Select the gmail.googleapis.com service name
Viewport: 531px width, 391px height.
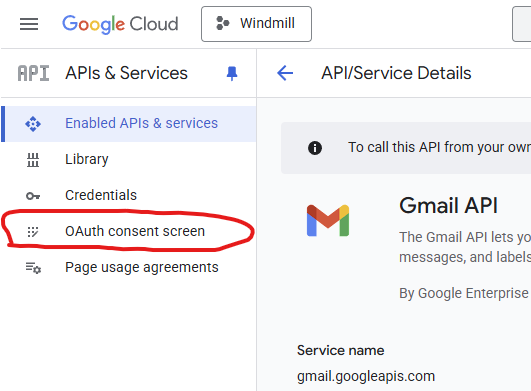366,376
